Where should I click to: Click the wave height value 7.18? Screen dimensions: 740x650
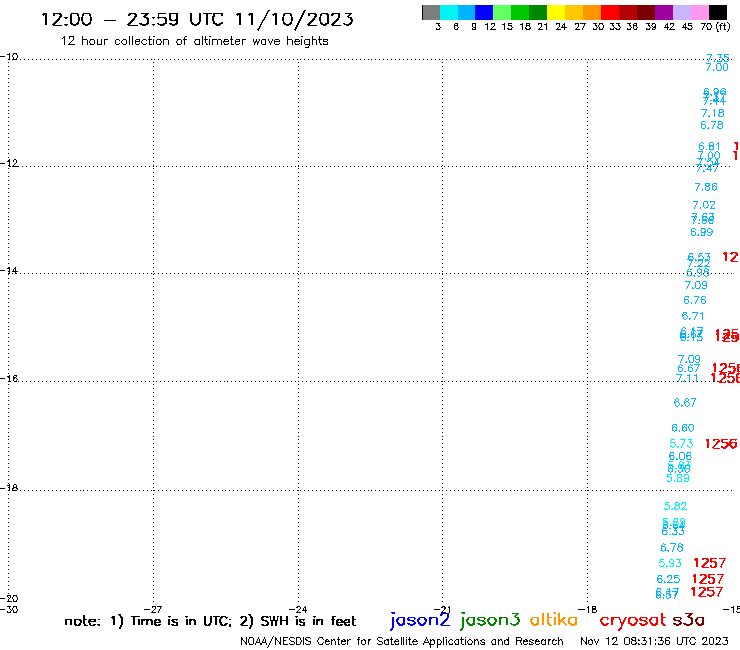[713, 113]
